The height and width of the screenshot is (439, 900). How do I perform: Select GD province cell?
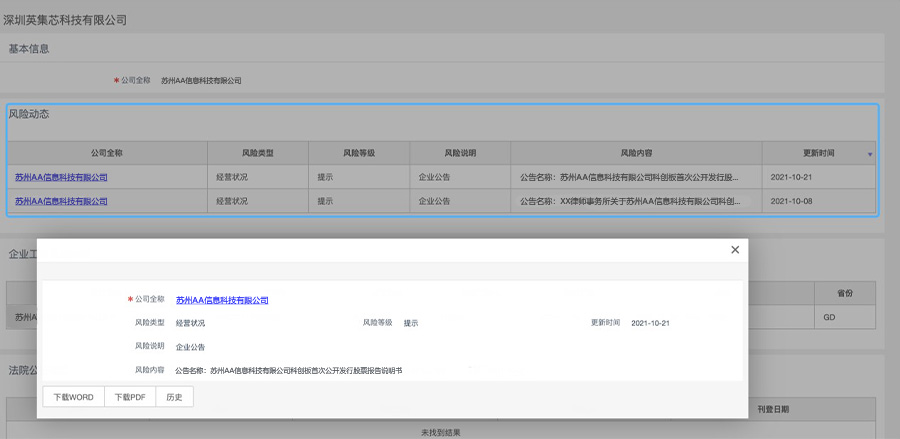844,317
